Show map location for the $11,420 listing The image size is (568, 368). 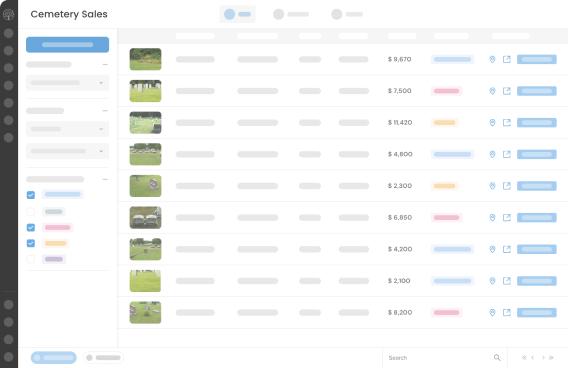click(x=492, y=122)
